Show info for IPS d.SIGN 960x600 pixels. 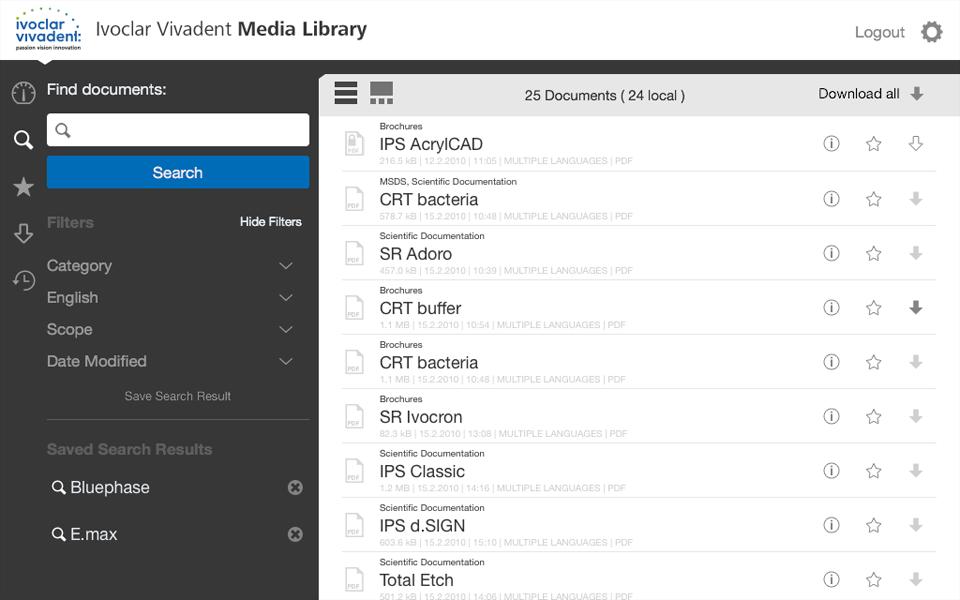click(x=831, y=525)
